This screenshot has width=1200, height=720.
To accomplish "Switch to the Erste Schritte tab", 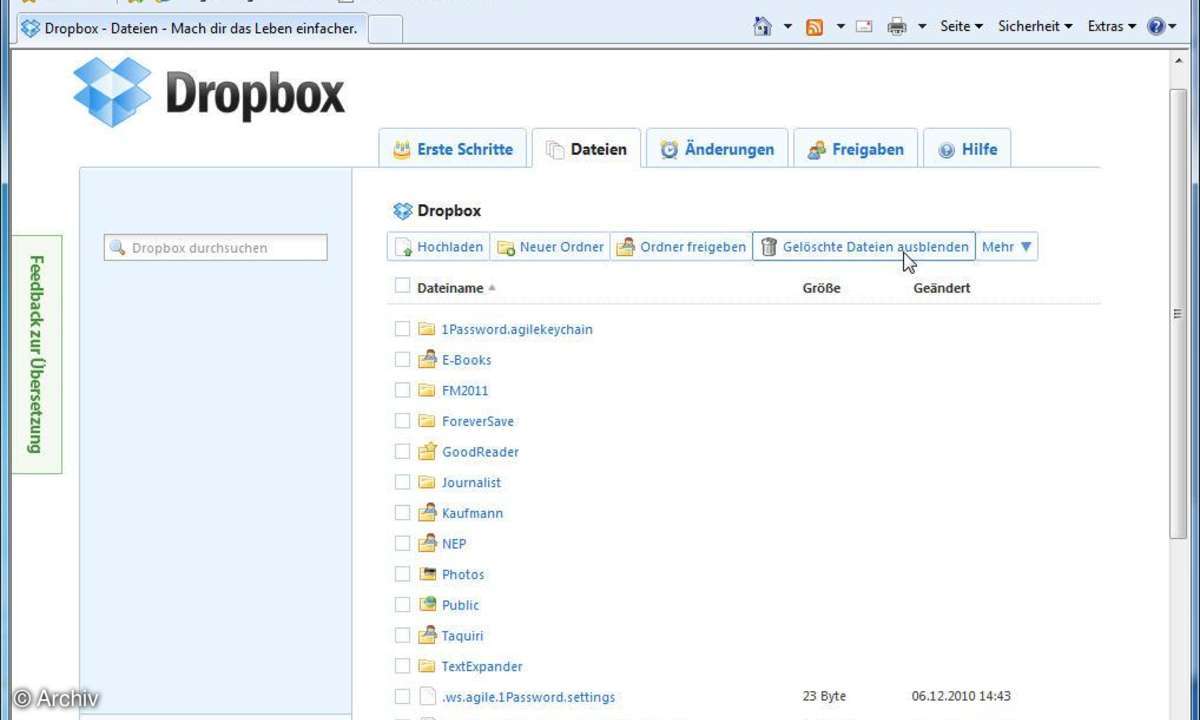I will 453,149.
